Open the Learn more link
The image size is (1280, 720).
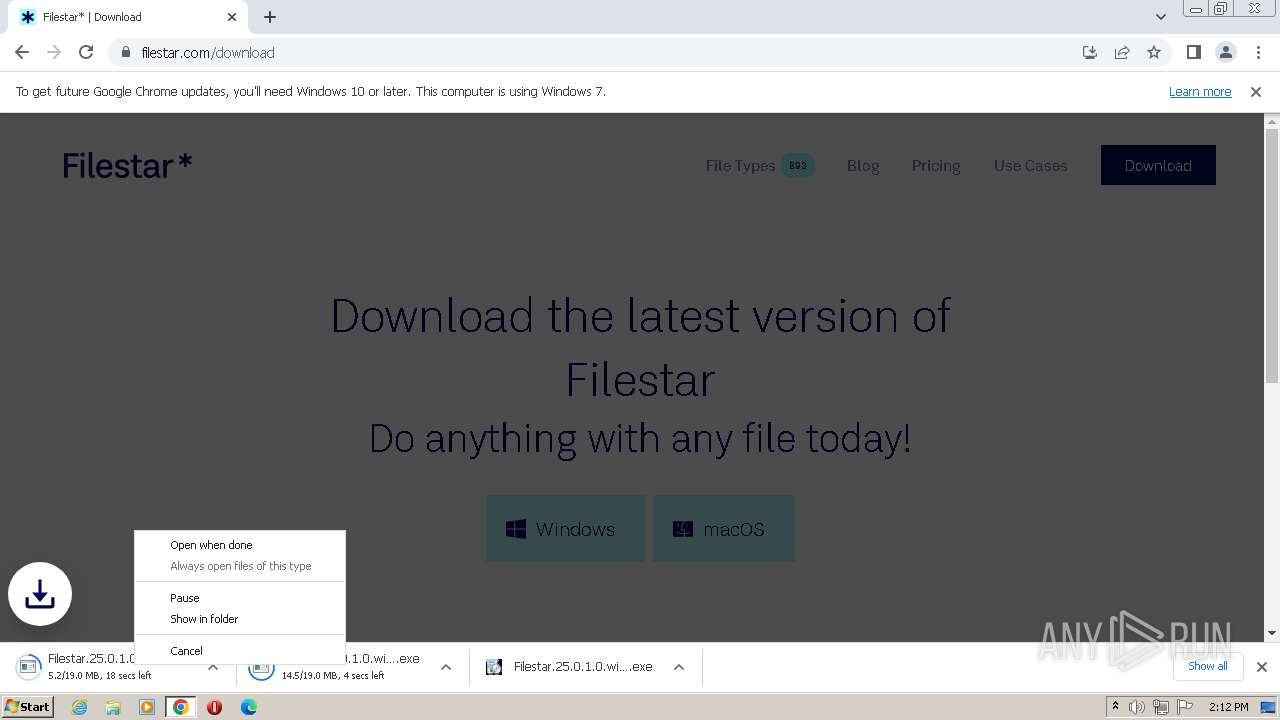pyautogui.click(x=1200, y=91)
